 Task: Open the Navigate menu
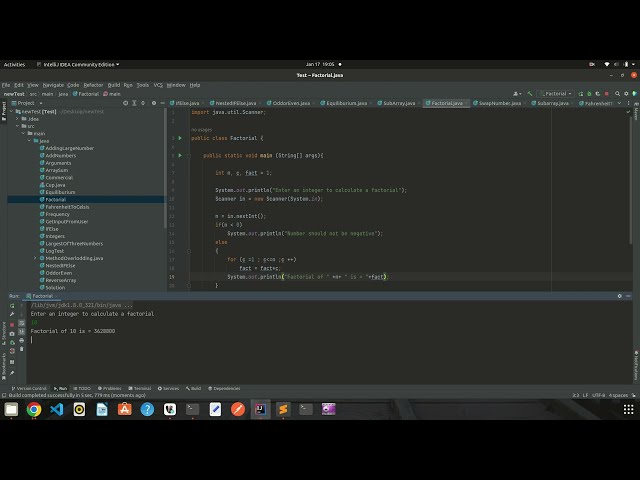point(53,85)
